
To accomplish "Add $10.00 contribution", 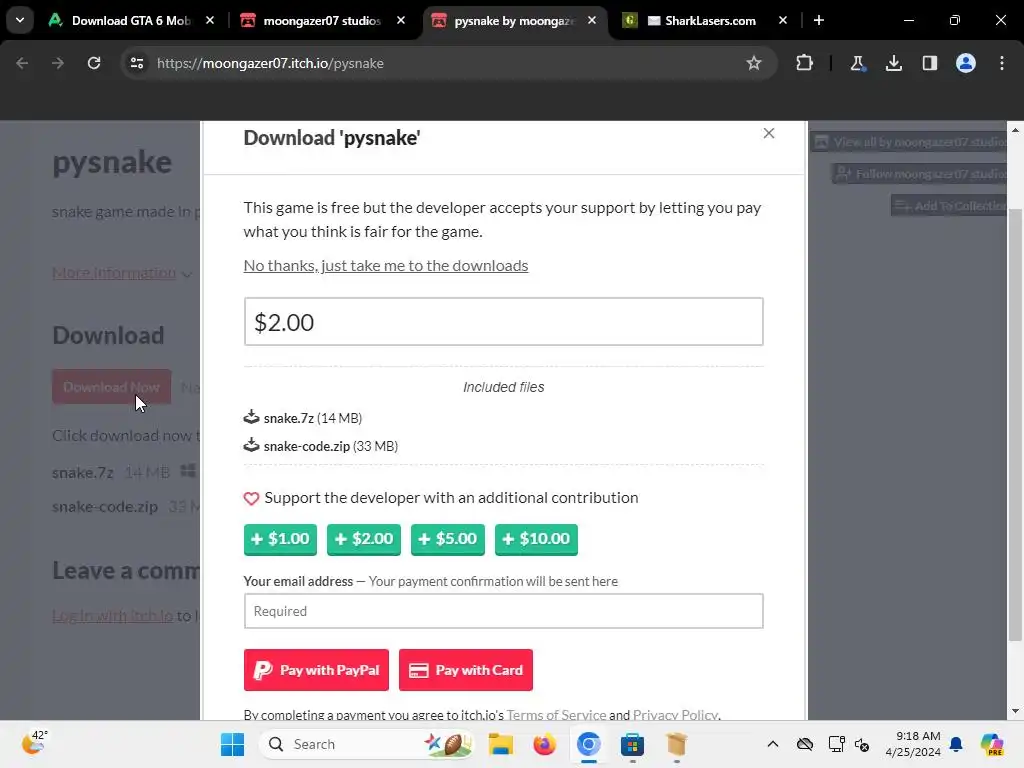I will click(536, 539).
